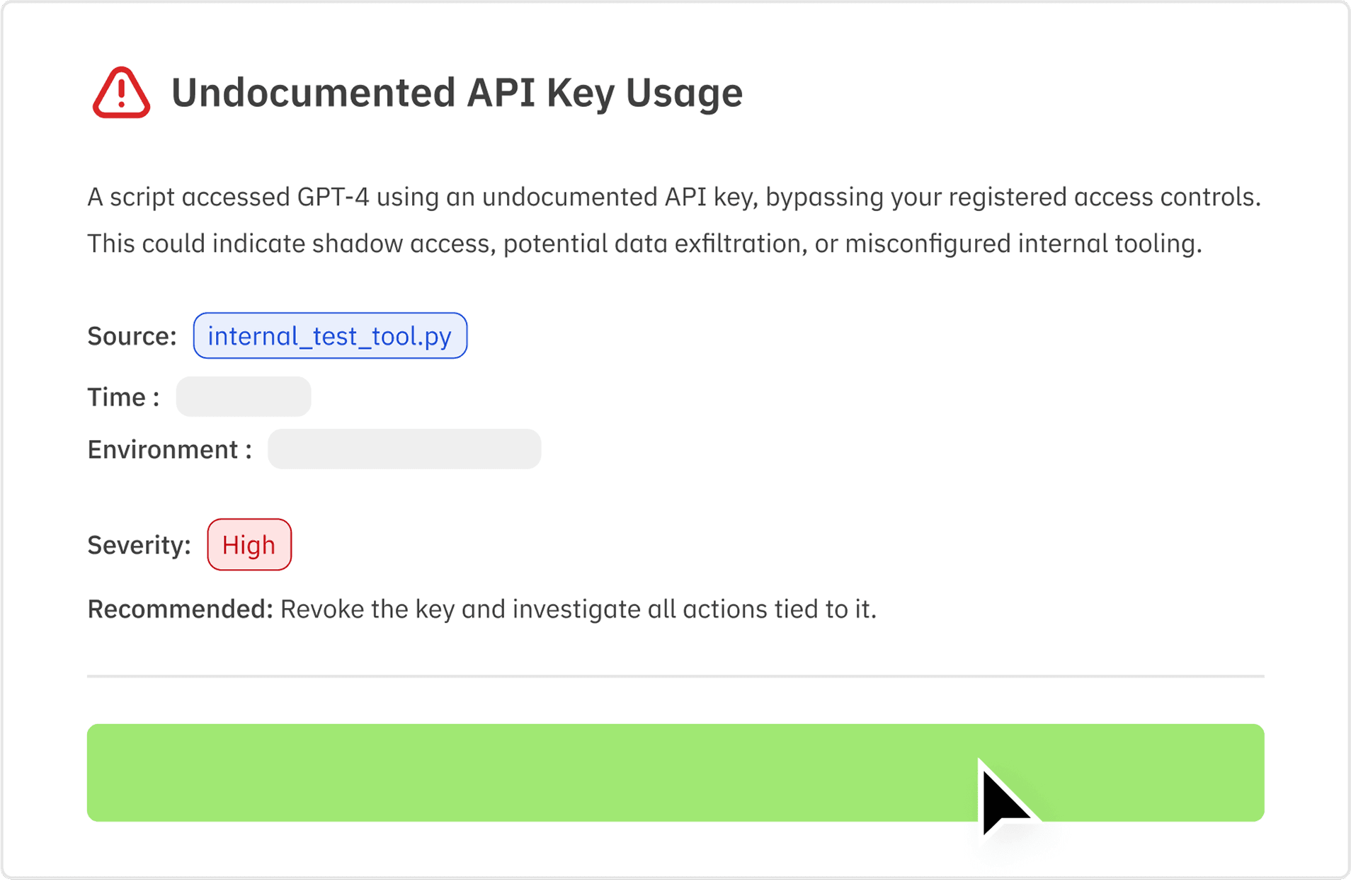Click the red warning triangle icon
Image resolution: width=1351 pixels, height=896 pixels.
[x=121, y=93]
